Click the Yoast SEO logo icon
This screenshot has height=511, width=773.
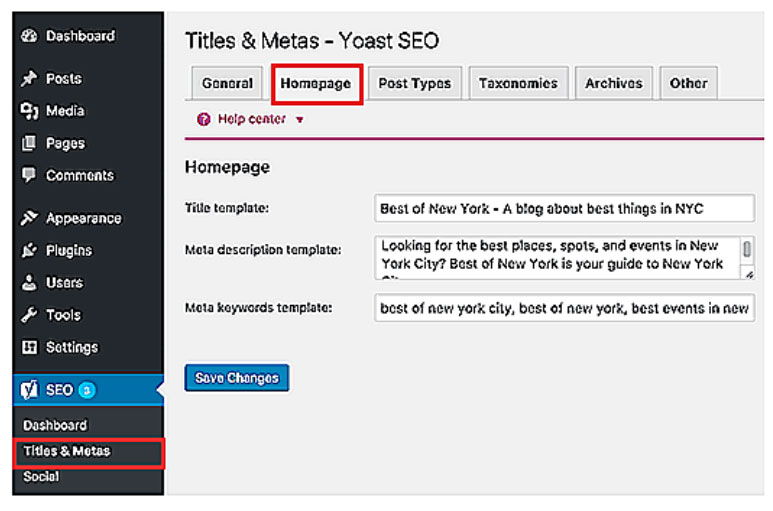tap(30, 390)
